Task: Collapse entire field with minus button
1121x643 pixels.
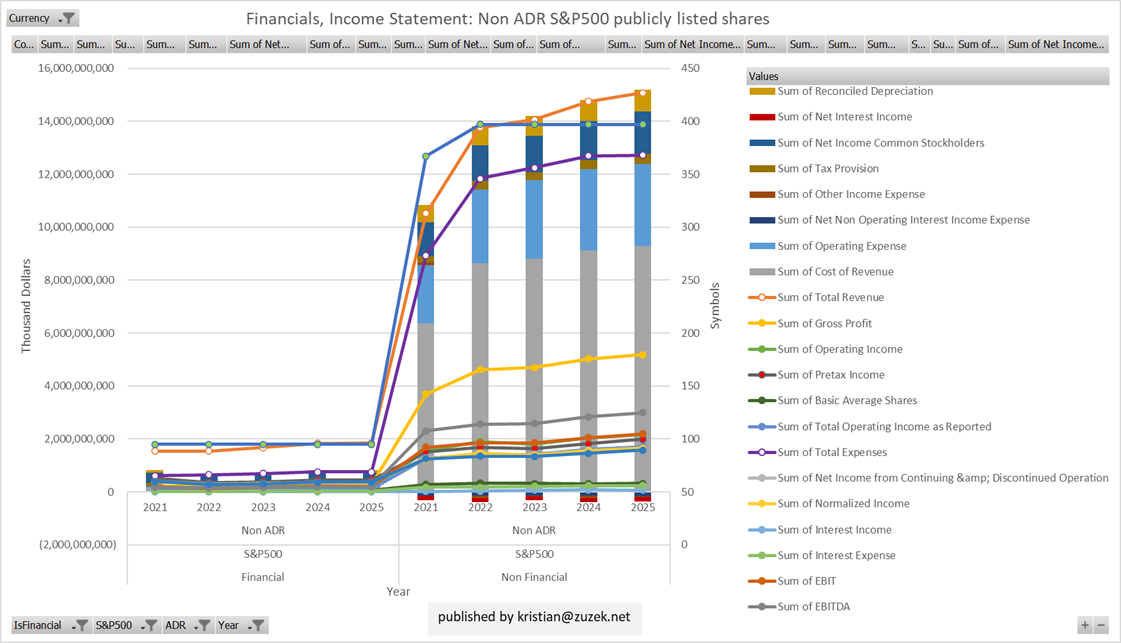Action: [x=1101, y=625]
